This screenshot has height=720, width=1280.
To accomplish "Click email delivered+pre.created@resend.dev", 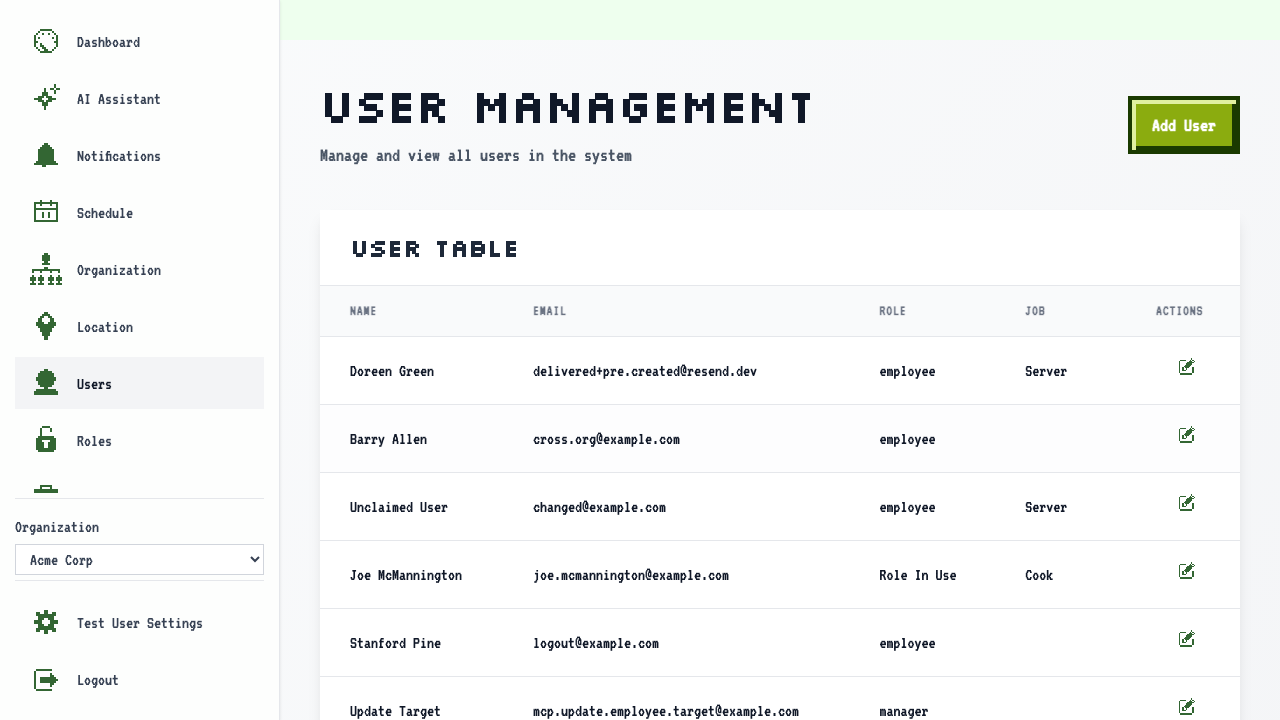I will pos(645,371).
